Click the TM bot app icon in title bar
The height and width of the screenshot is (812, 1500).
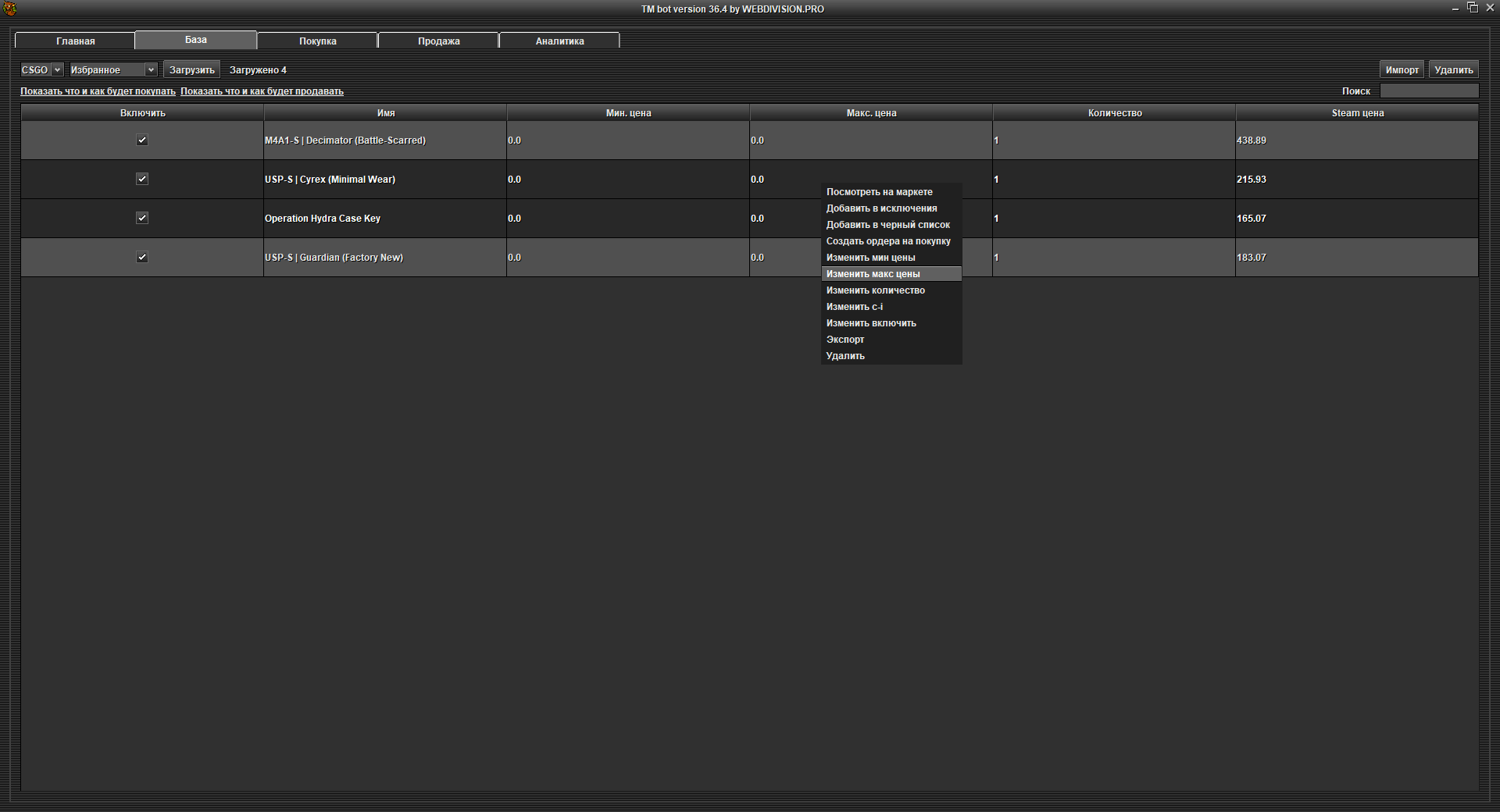10,9
